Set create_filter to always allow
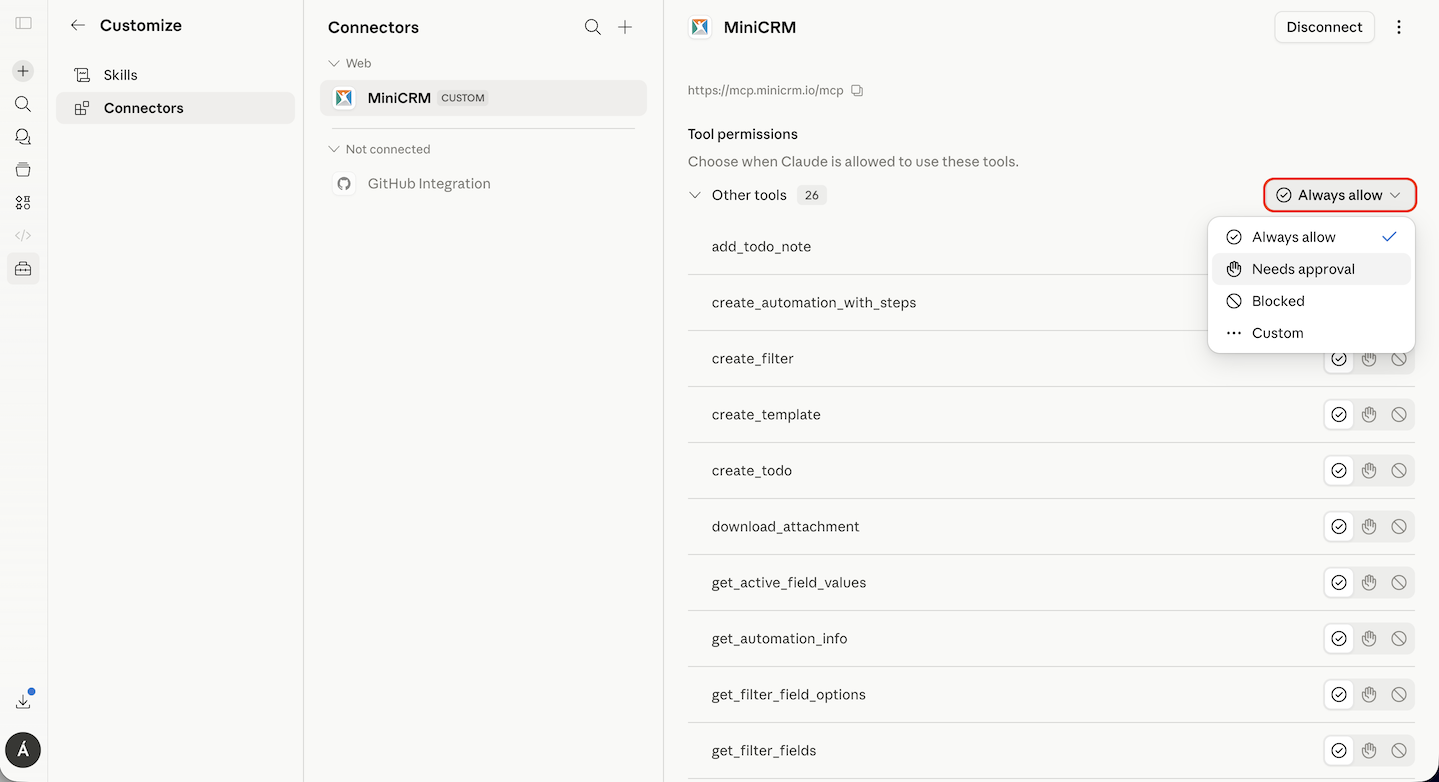The image size is (1439, 782). 1339,359
